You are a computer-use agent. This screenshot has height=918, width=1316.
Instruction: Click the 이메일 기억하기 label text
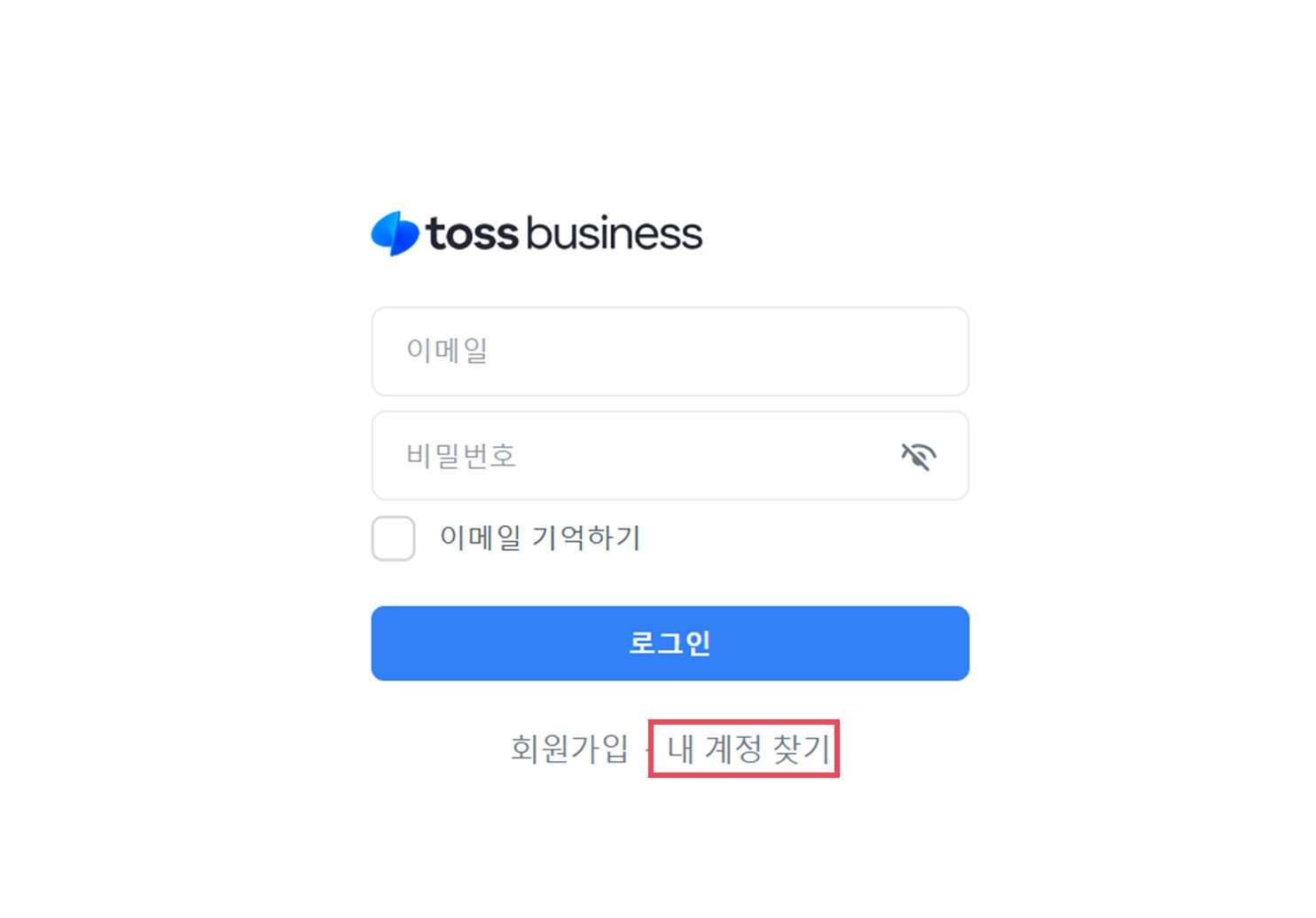[x=540, y=537]
